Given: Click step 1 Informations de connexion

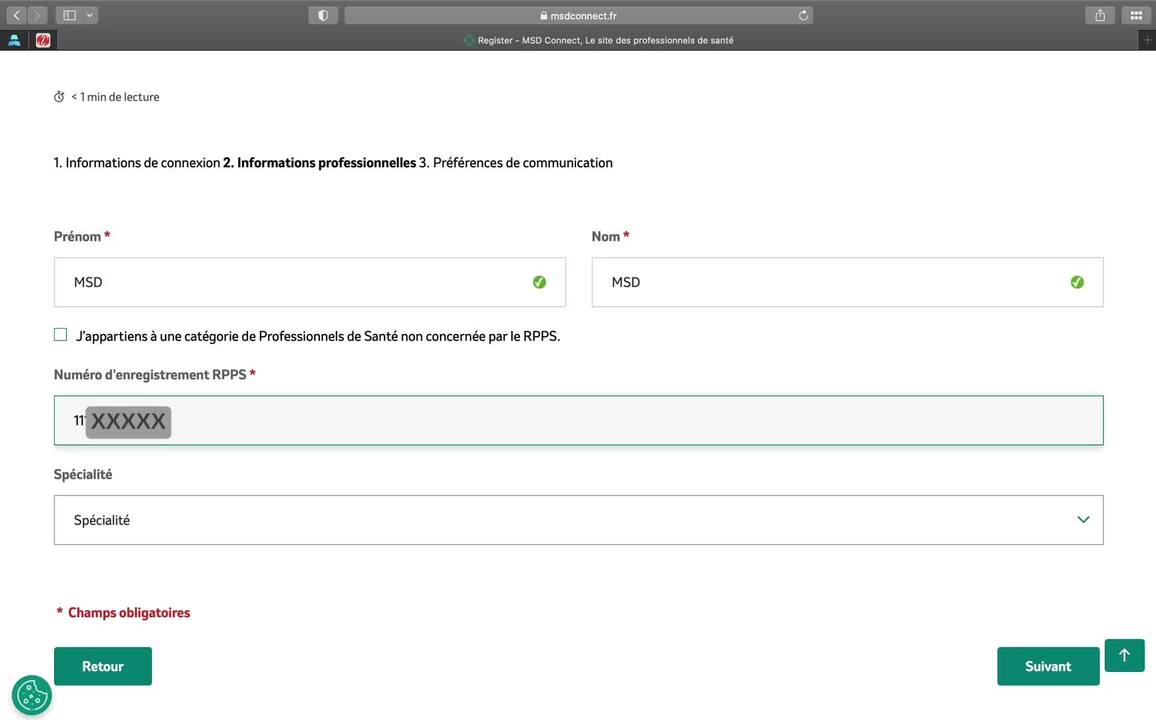Looking at the screenshot, I should point(136,162).
